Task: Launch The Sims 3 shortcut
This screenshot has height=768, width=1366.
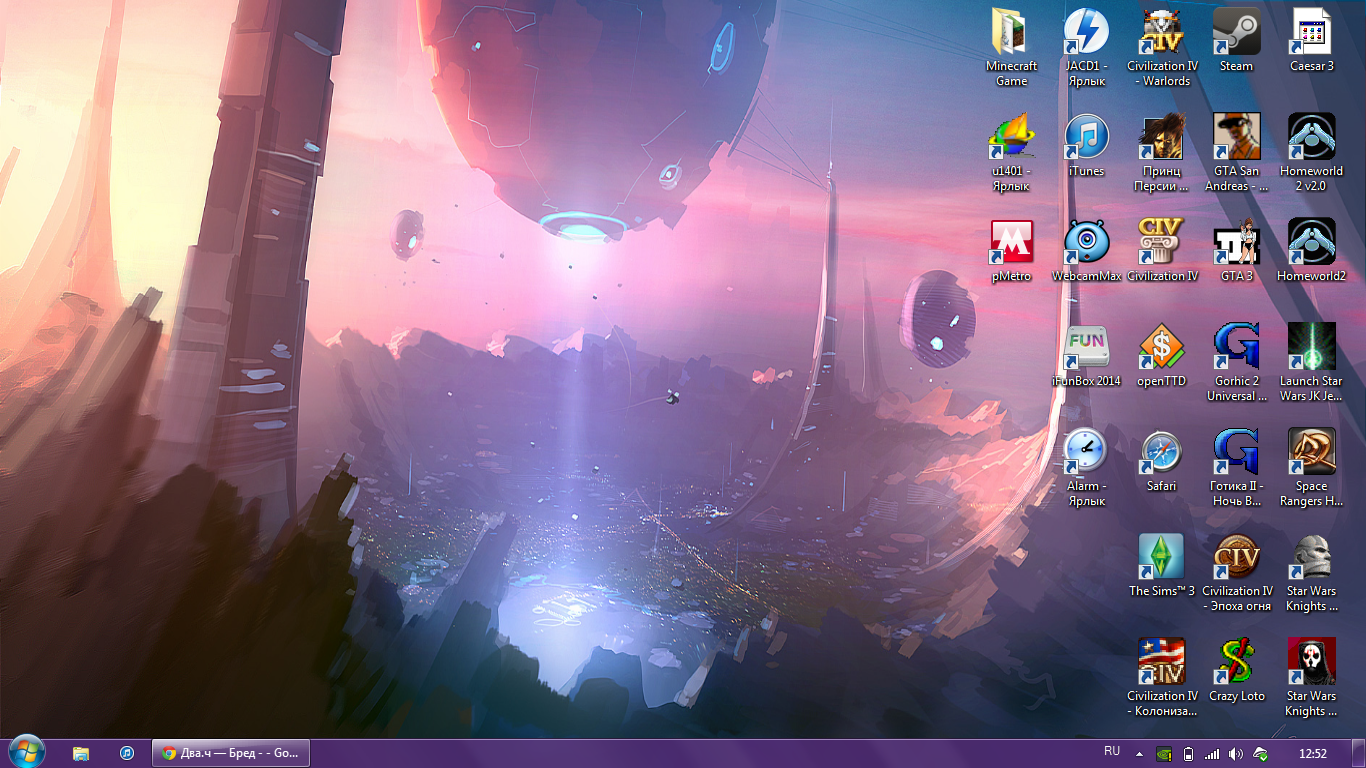Action: click(1162, 565)
